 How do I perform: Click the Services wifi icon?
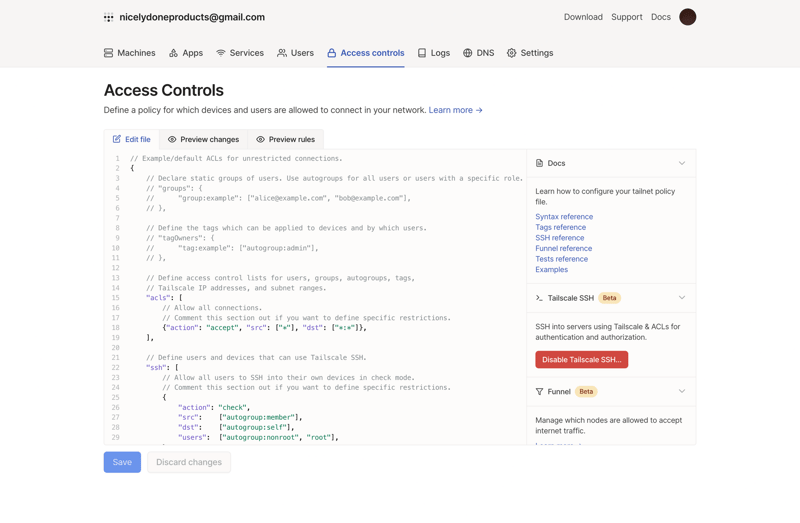221,53
